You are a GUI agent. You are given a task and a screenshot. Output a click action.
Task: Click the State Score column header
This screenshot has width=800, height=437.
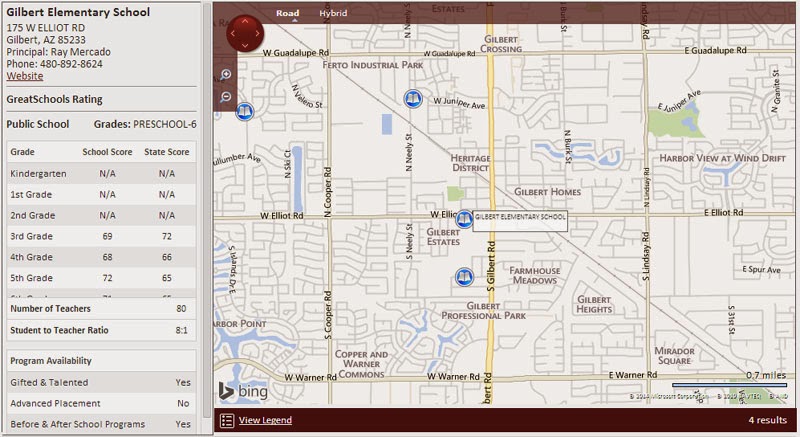click(x=166, y=152)
